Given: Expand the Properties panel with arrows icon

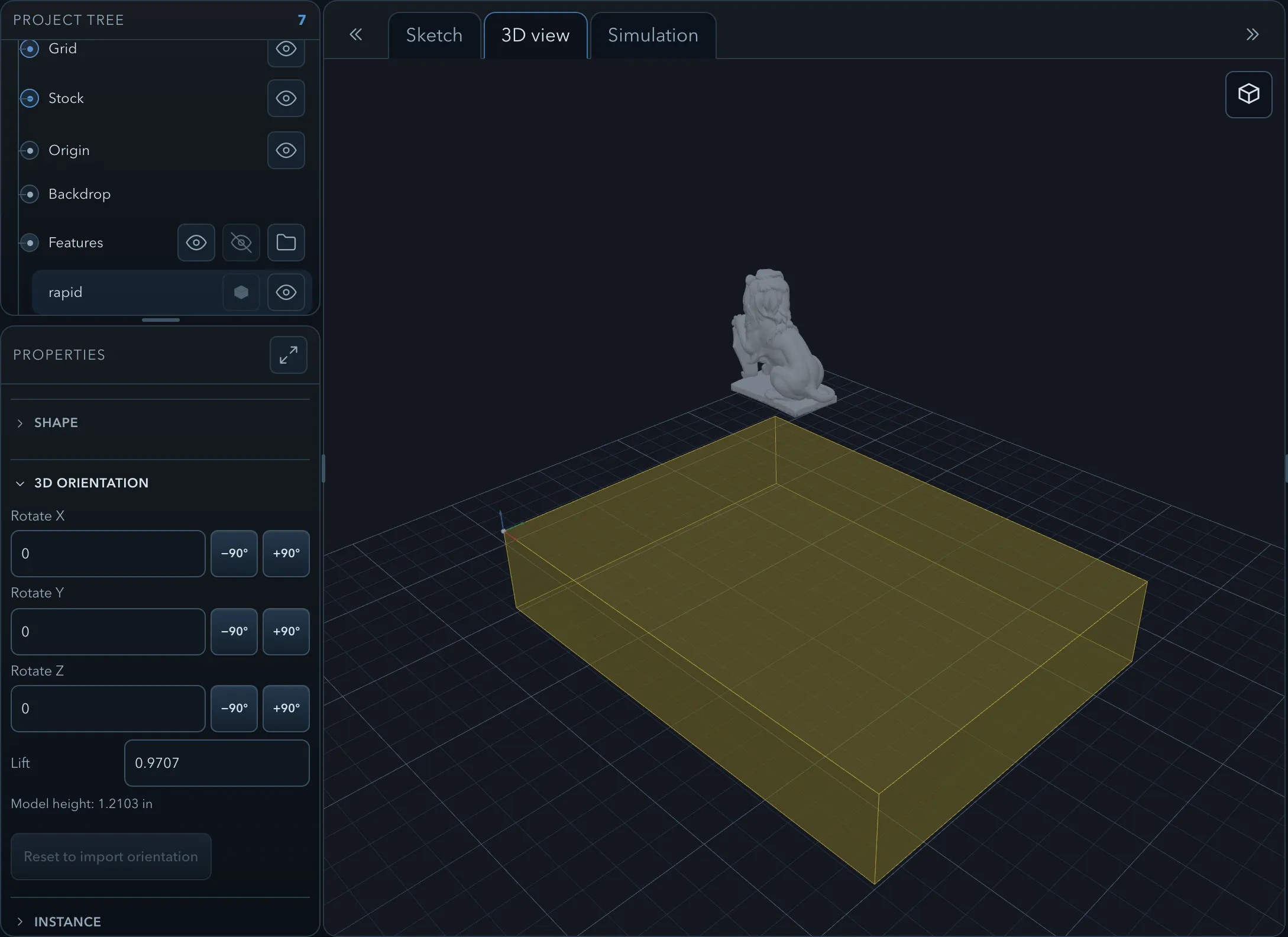Looking at the screenshot, I should point(289,355).
